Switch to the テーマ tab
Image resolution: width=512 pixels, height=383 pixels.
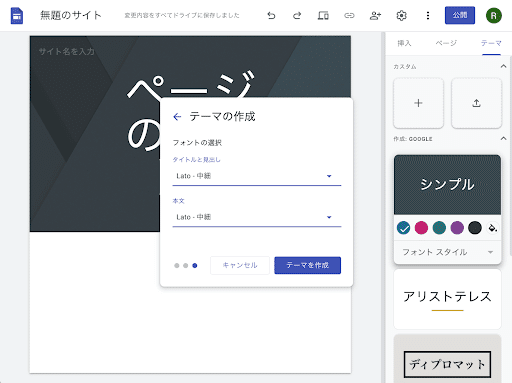click(491, 43)
